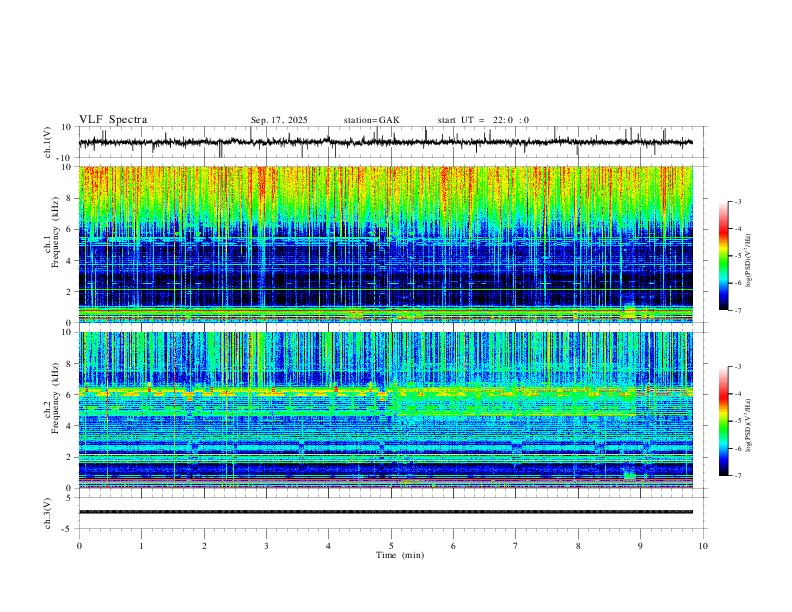Screen dimensions: 792x612
Task: Click the "station=GAK" header label
Action: pyautogui.click(x=371, y=120)
